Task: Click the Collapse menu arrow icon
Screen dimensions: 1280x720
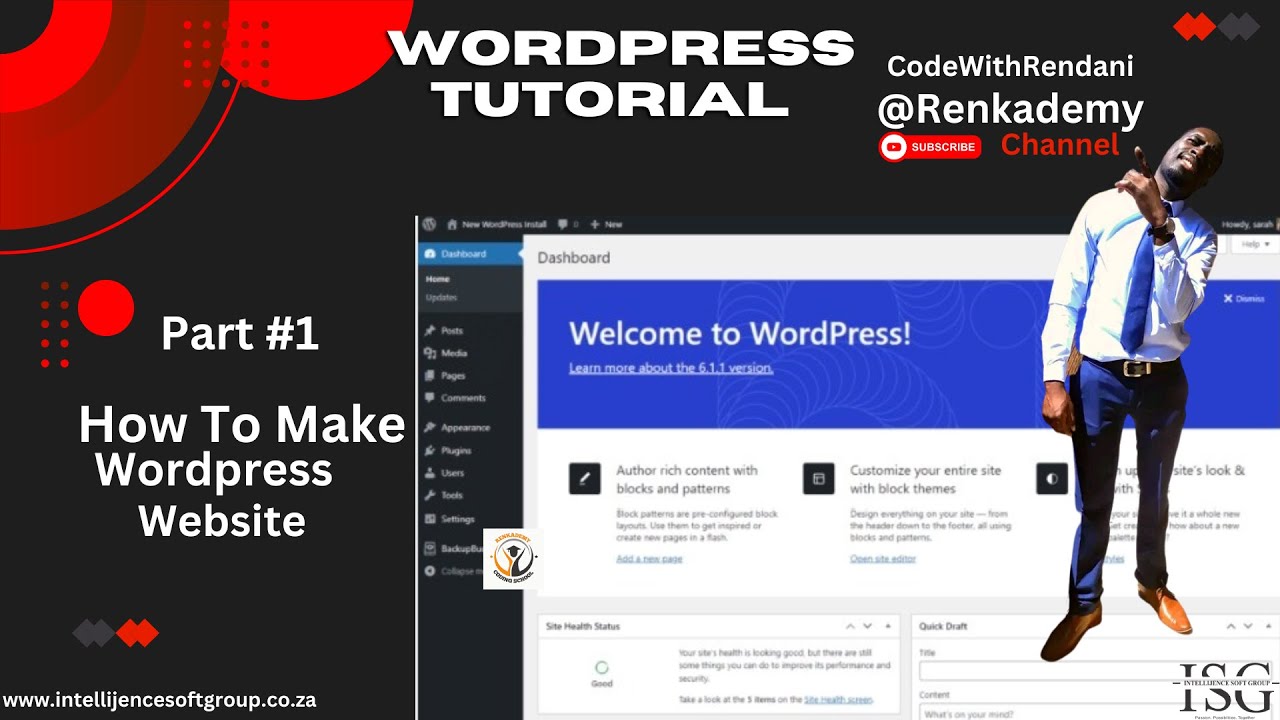Action: click(430, 571)
